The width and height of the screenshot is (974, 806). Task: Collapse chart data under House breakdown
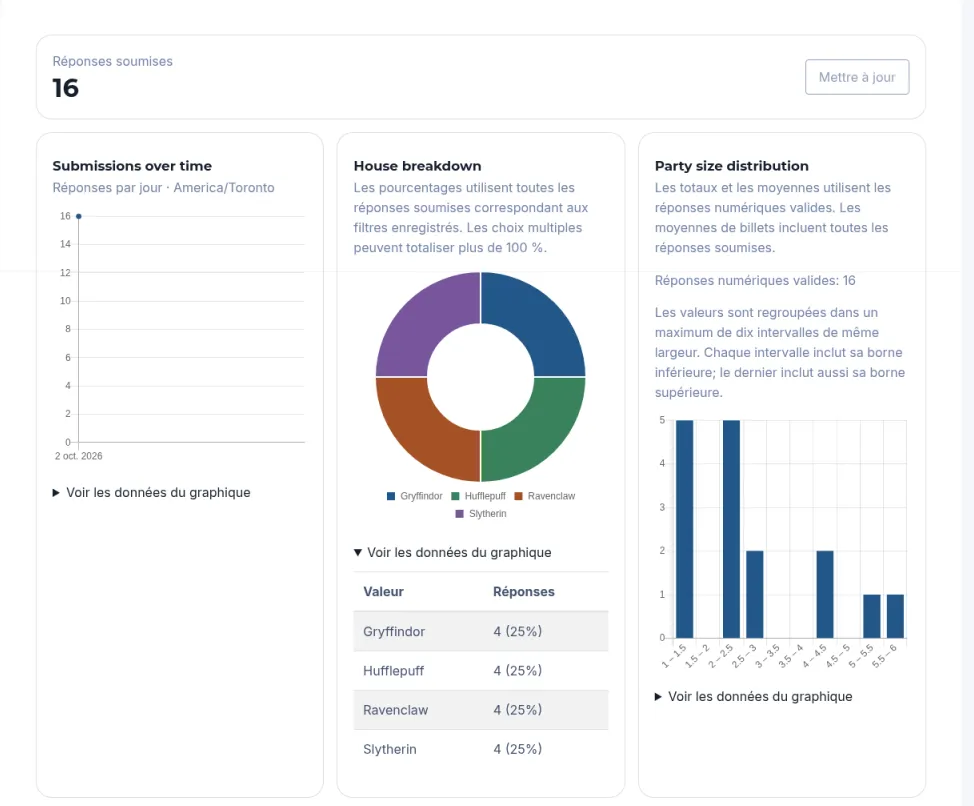pyautogui.click(x=452, y=552)
